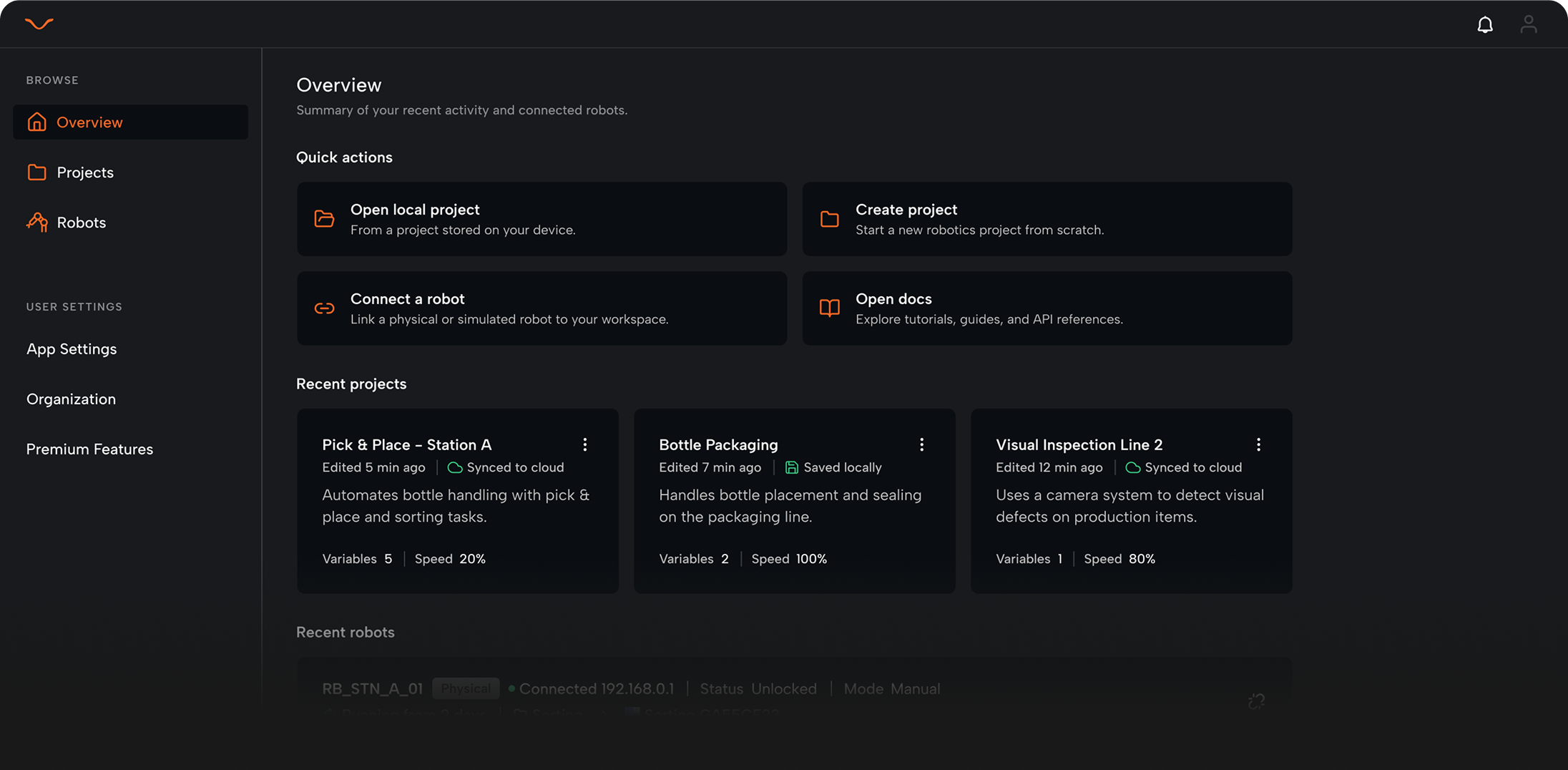Select Premium Features in sidebar
This screenshot has width=1568, height=770.
click(x=89, y=449)
